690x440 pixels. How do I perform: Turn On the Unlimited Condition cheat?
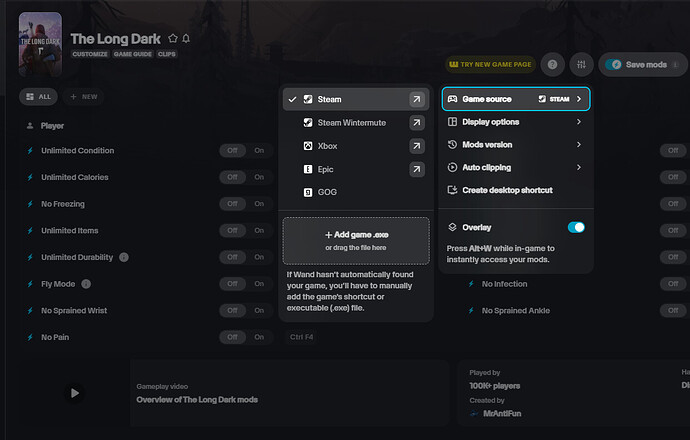coord(259,151)
